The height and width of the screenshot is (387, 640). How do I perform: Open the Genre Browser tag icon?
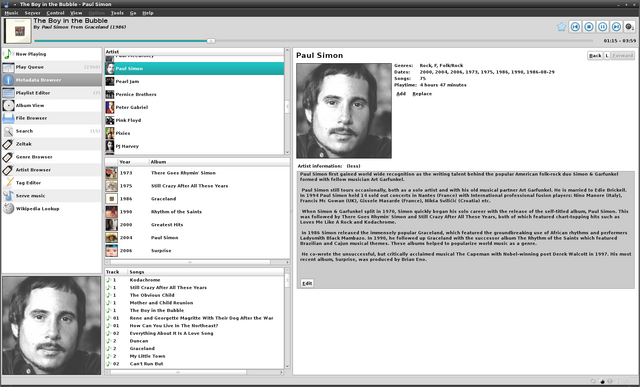tap(8, 157)
